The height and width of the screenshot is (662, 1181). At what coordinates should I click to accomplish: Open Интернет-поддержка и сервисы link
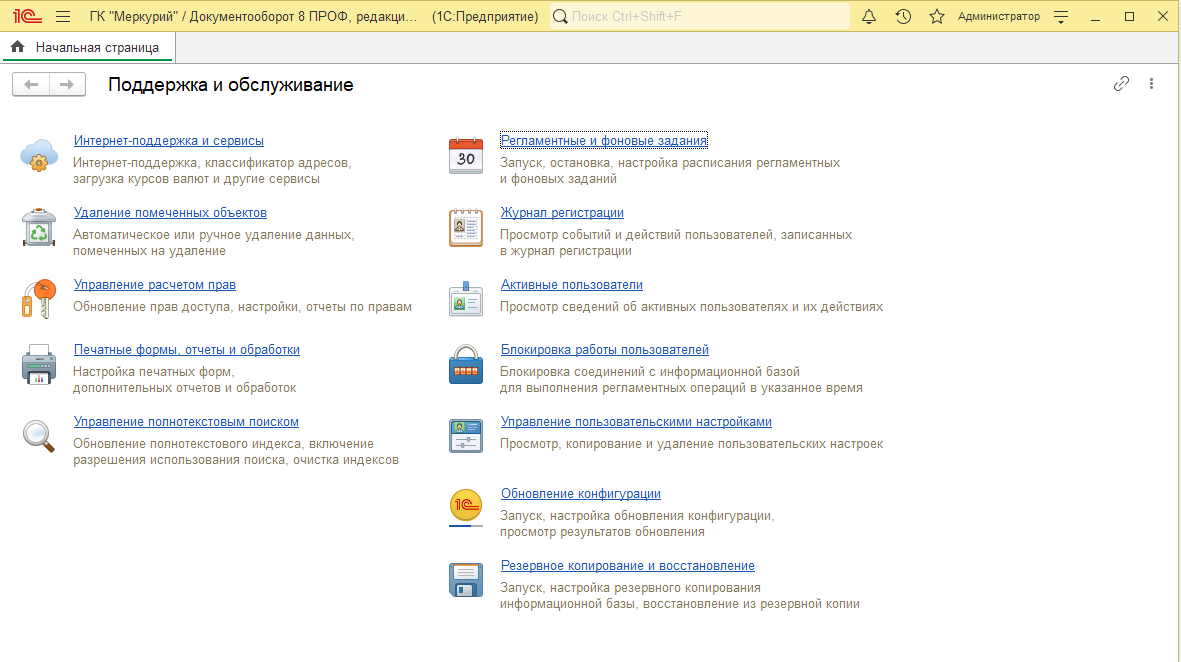coord(169,141)
